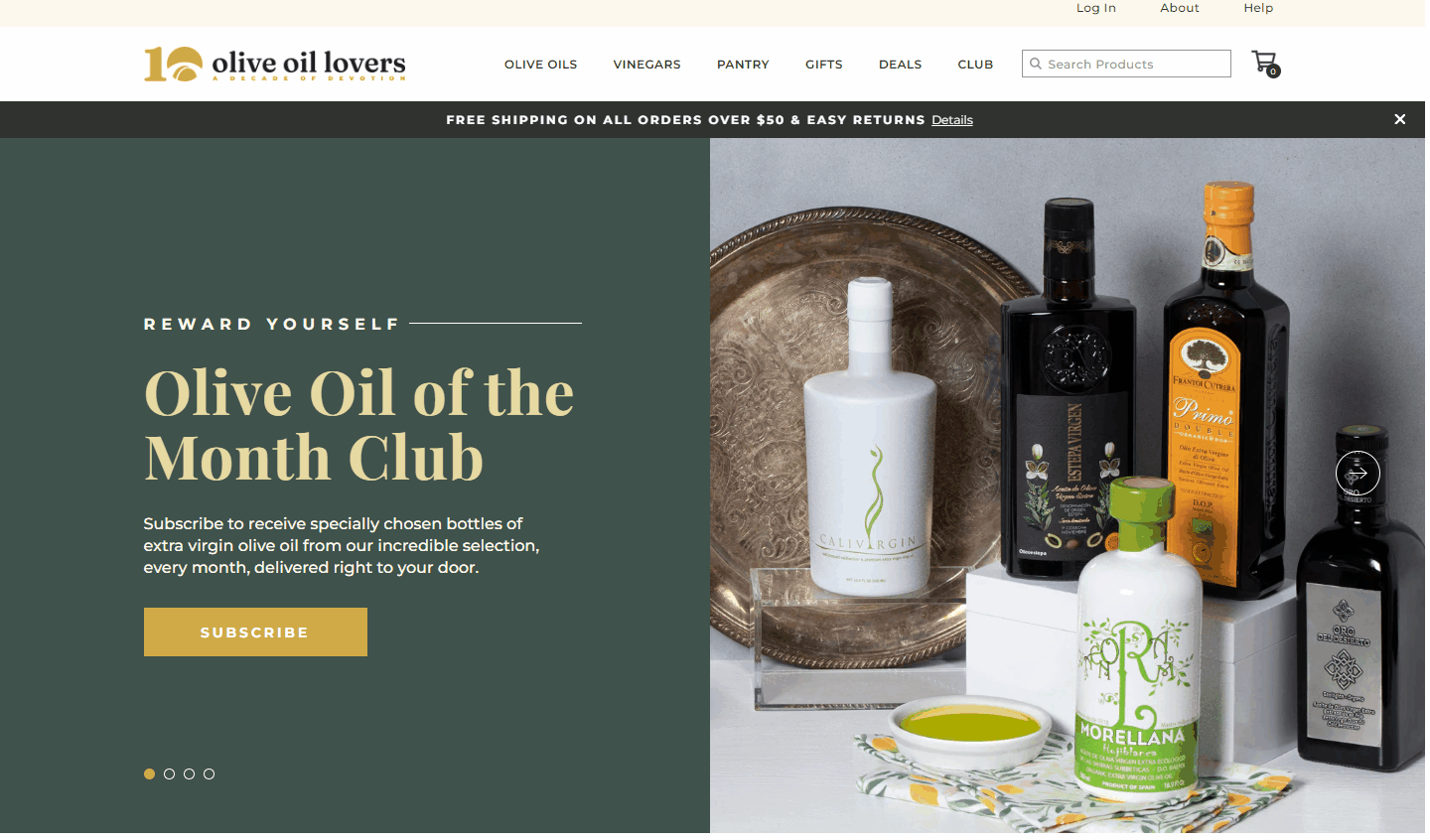Image resolution: width=1430 pixels, height=840 pixels.
Task: Open the Help link
Action: [x=1258, y=8]
